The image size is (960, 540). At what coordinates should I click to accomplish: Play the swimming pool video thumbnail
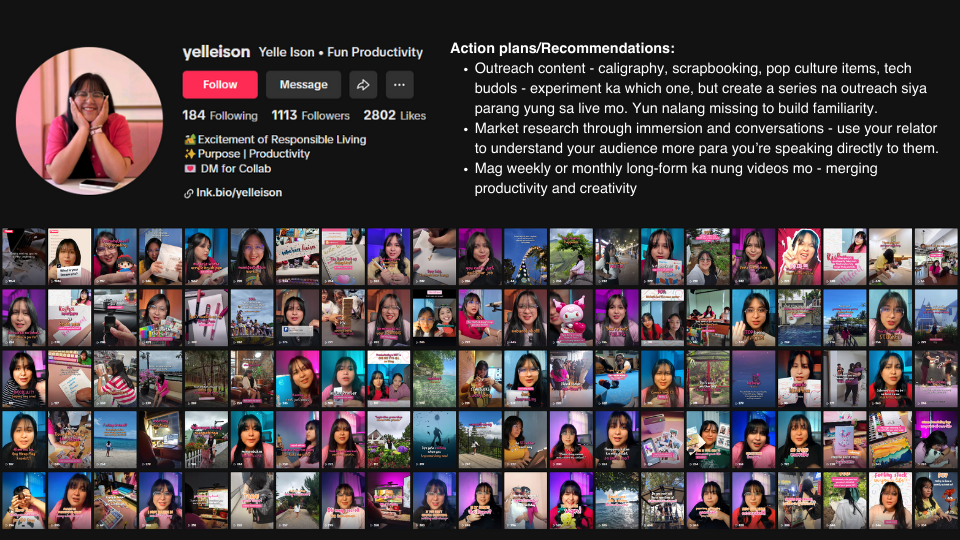[x=799, y=317]
